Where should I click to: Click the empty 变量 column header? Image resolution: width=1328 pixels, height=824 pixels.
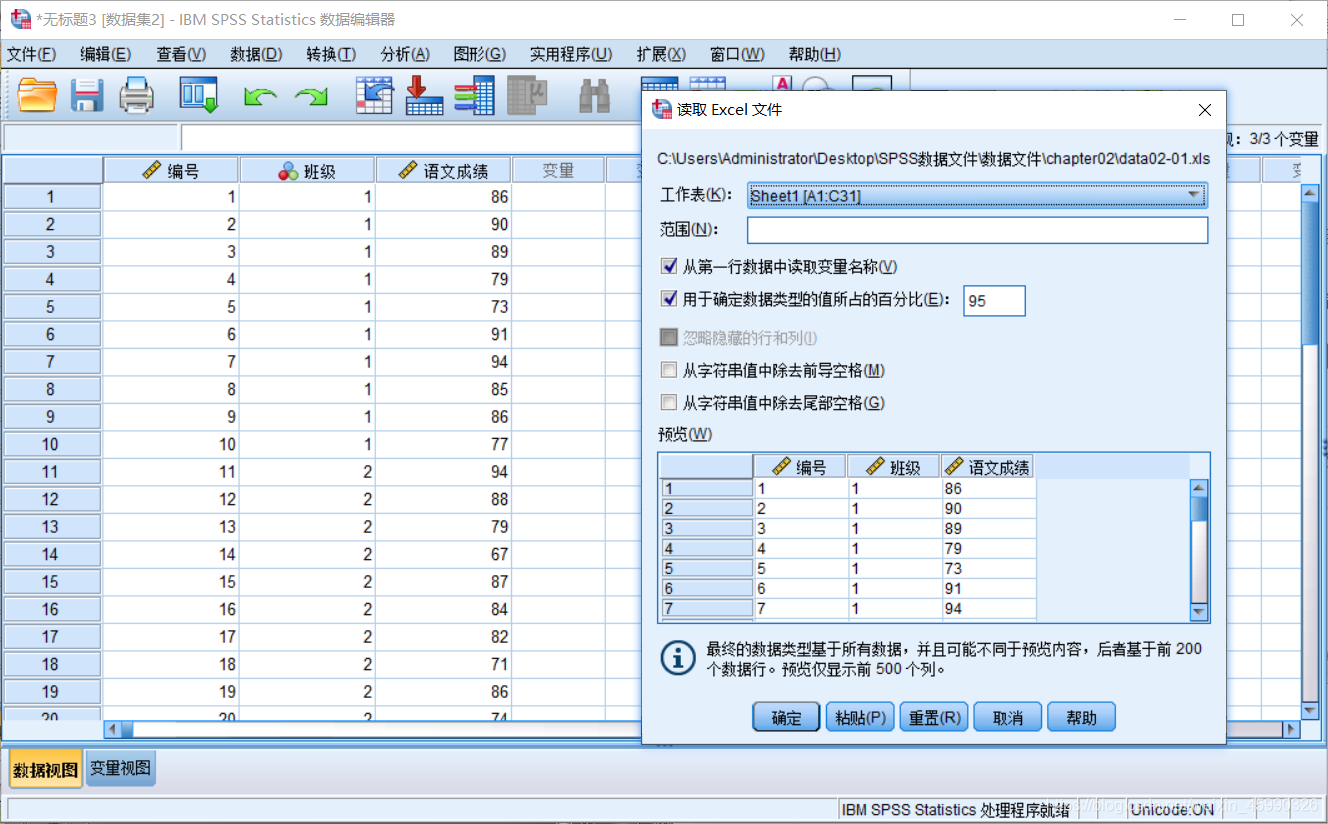(x=557, y=171)
